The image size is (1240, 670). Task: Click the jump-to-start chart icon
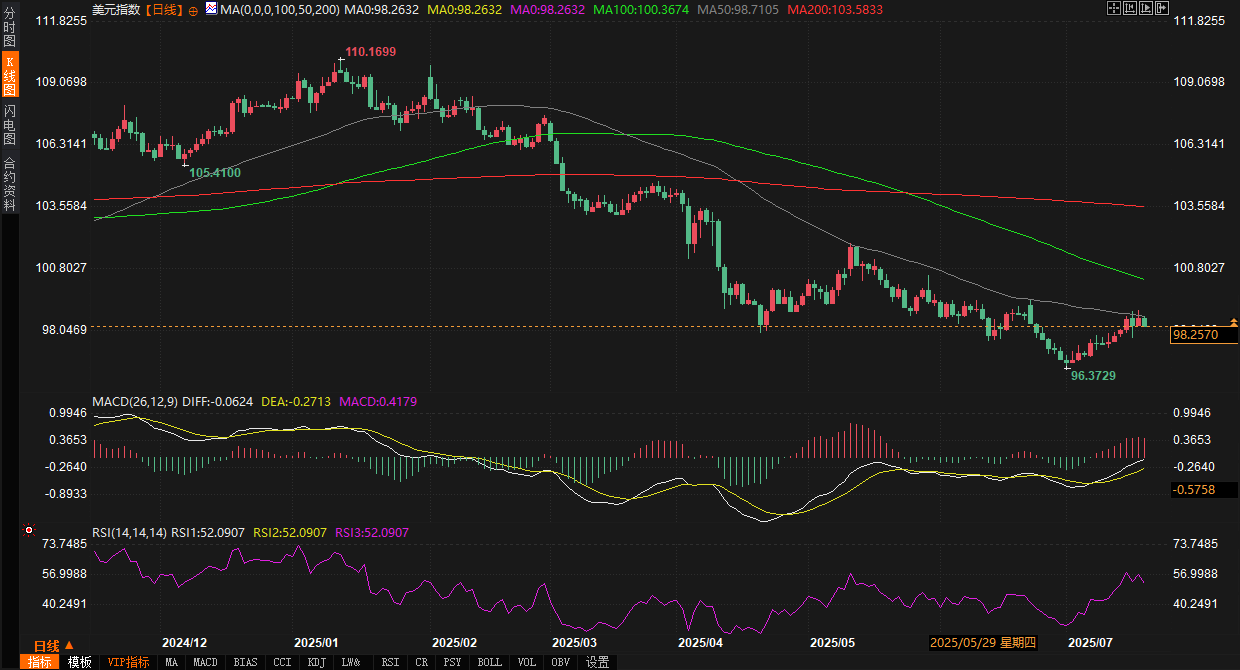(x=1130, y=8)
